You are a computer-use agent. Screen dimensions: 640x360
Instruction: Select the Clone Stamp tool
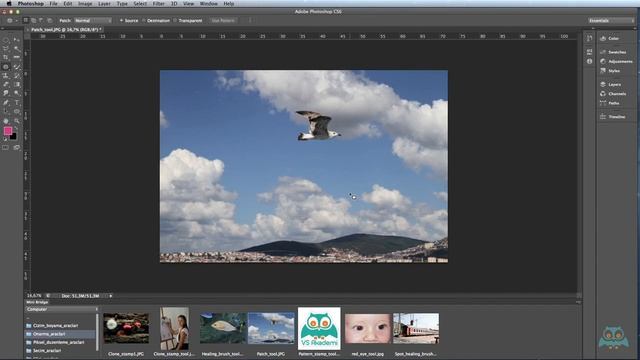6,76
